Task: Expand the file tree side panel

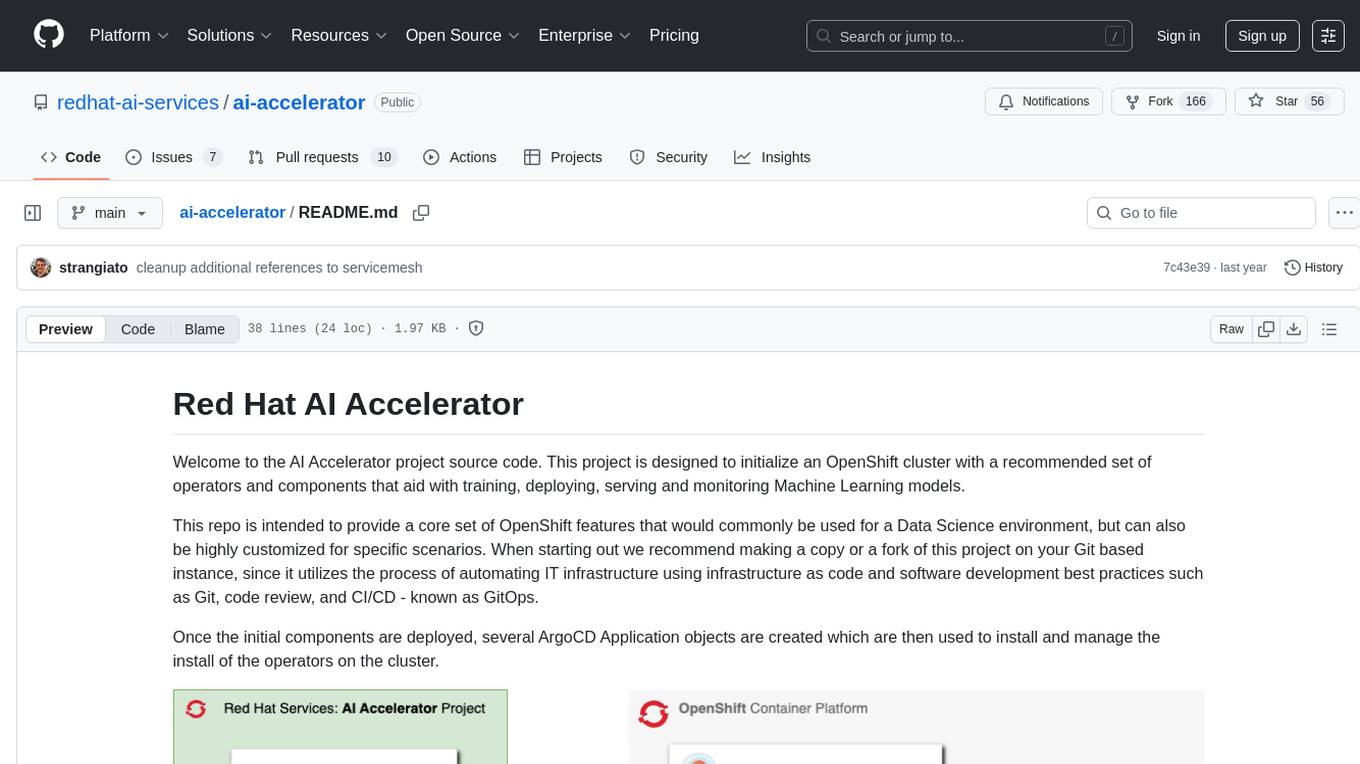Action: tap(33, 213)
